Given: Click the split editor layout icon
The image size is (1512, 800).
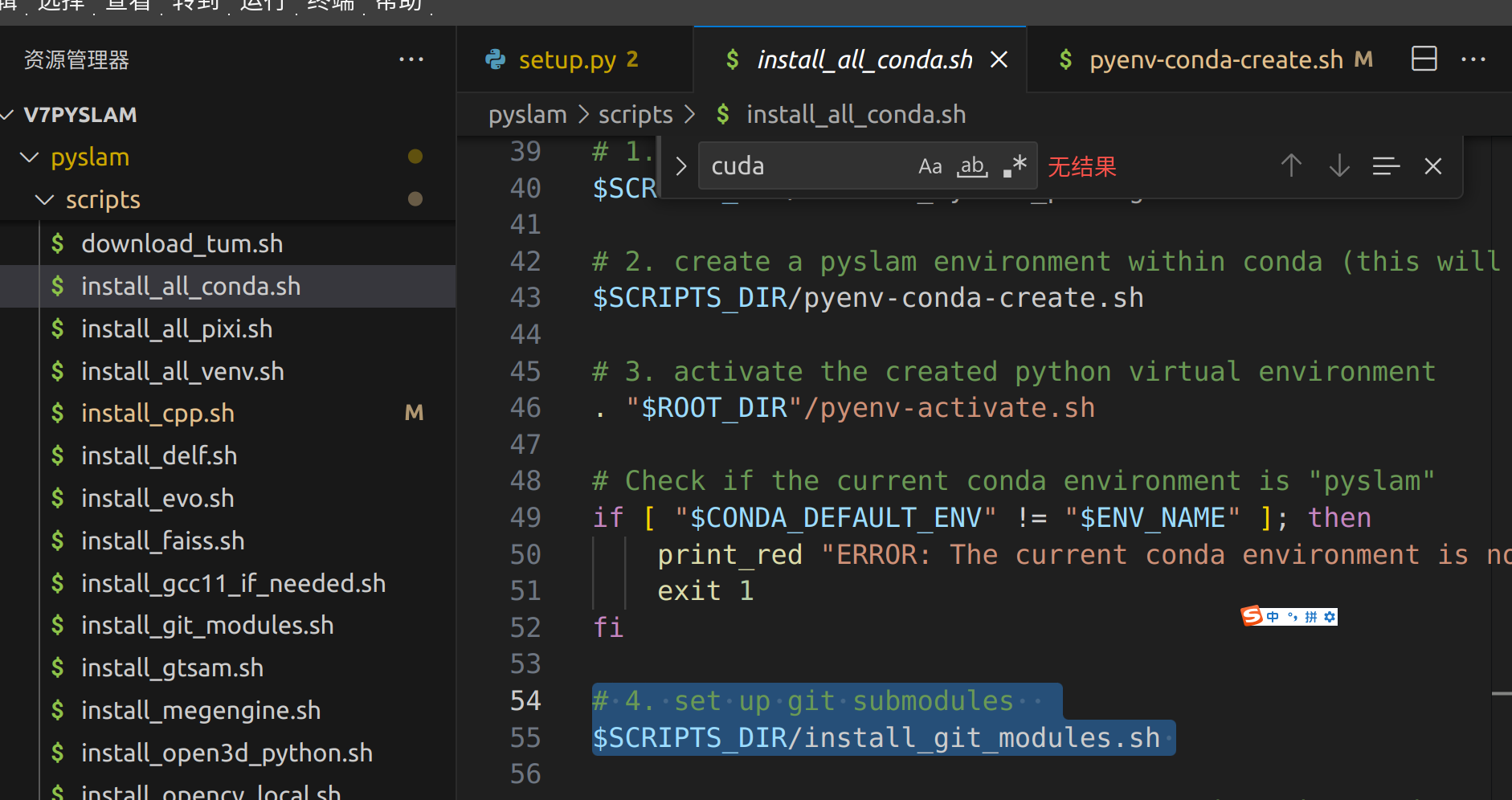Looking at the screenshot, I should pos(1424,59).
